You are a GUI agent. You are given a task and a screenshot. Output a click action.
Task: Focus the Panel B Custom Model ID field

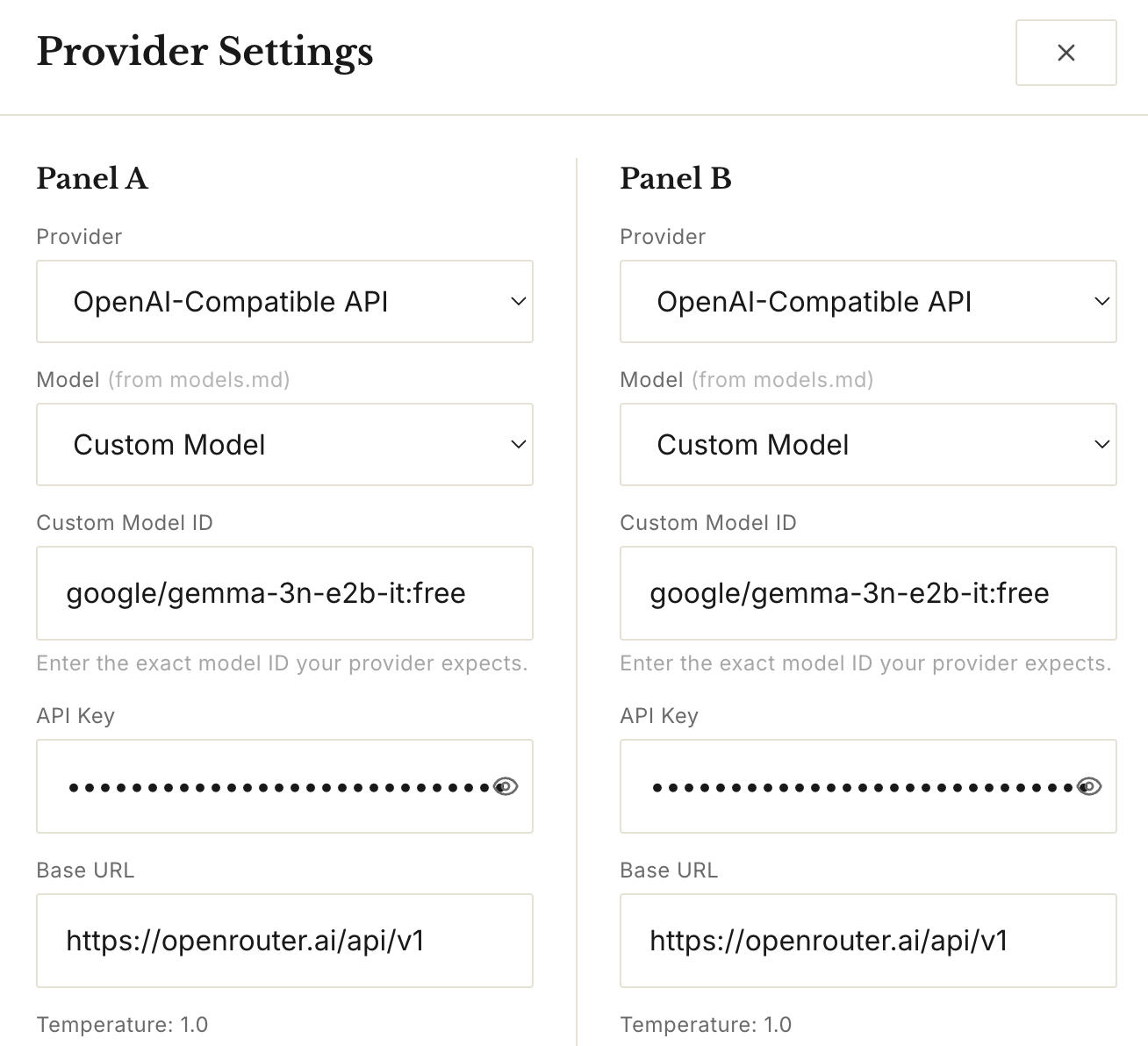867,593
